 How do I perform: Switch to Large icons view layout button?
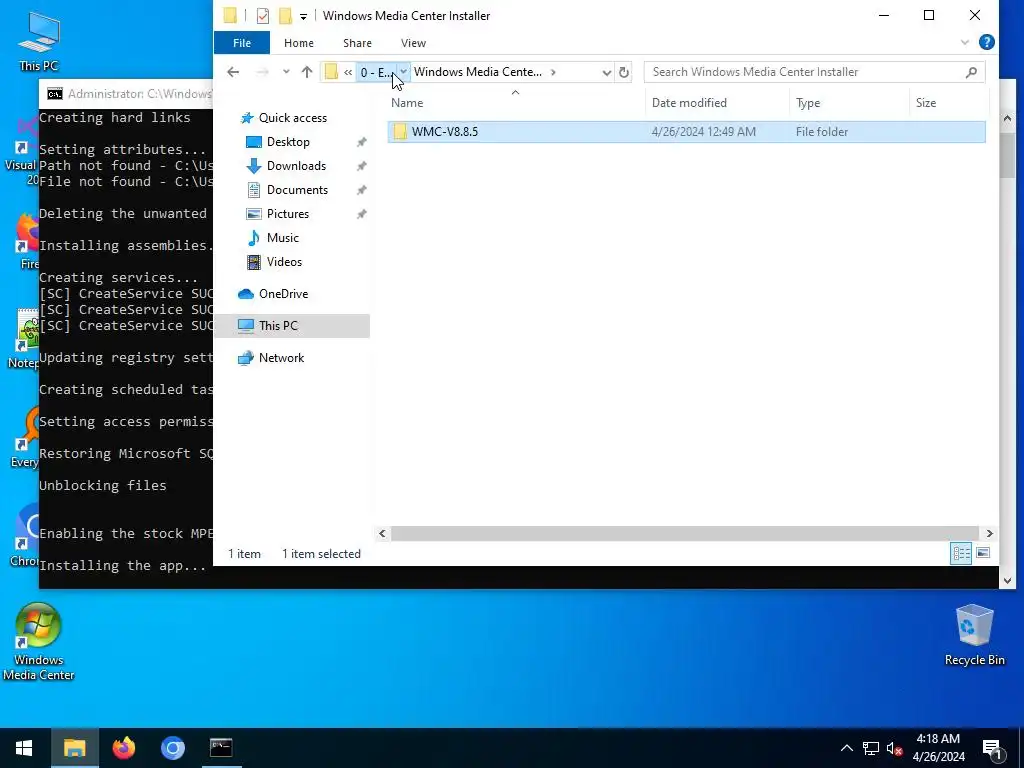983,554
